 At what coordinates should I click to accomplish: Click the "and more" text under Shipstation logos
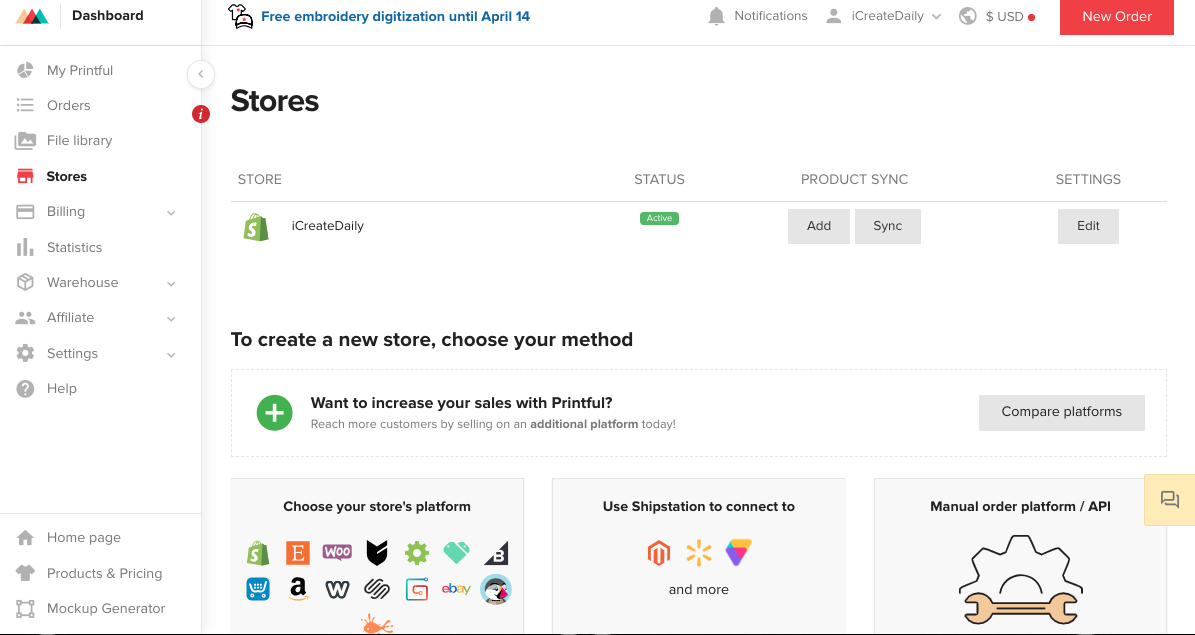(x=699, y=589)
